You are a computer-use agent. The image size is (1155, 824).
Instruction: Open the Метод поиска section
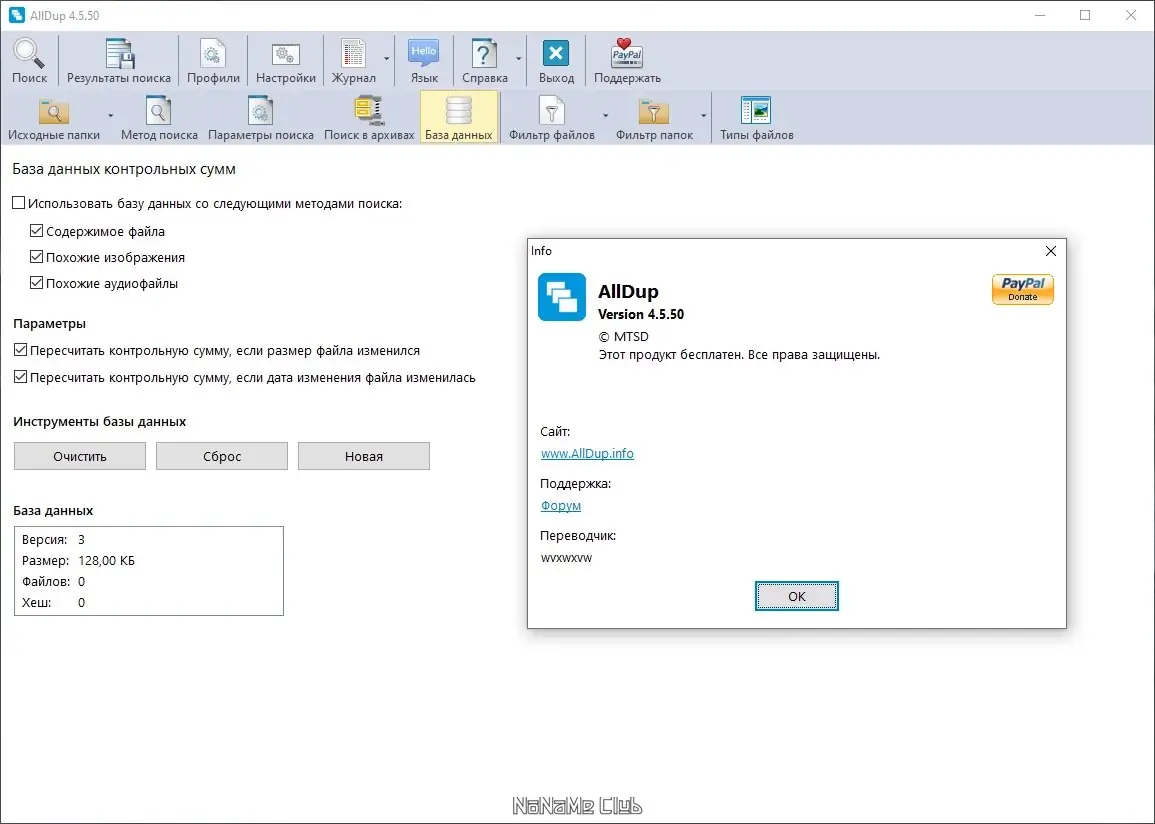(x=159, y=118)
